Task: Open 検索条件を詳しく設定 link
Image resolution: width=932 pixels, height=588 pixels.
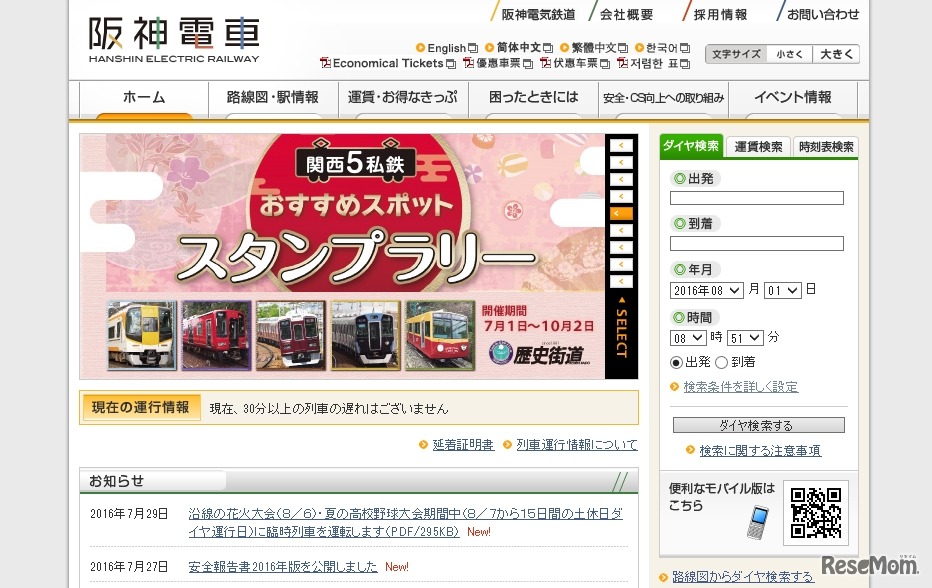Action: pos(741,386)
